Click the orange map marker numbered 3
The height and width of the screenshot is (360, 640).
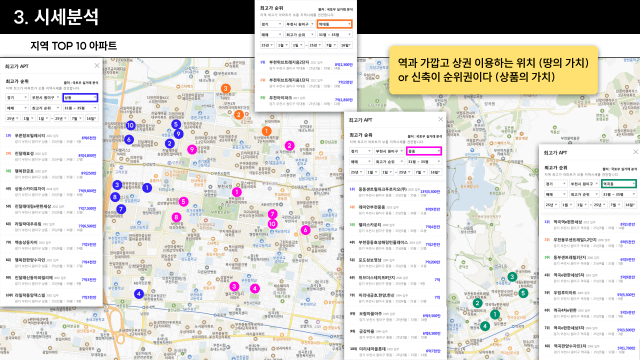coord(225,89)
